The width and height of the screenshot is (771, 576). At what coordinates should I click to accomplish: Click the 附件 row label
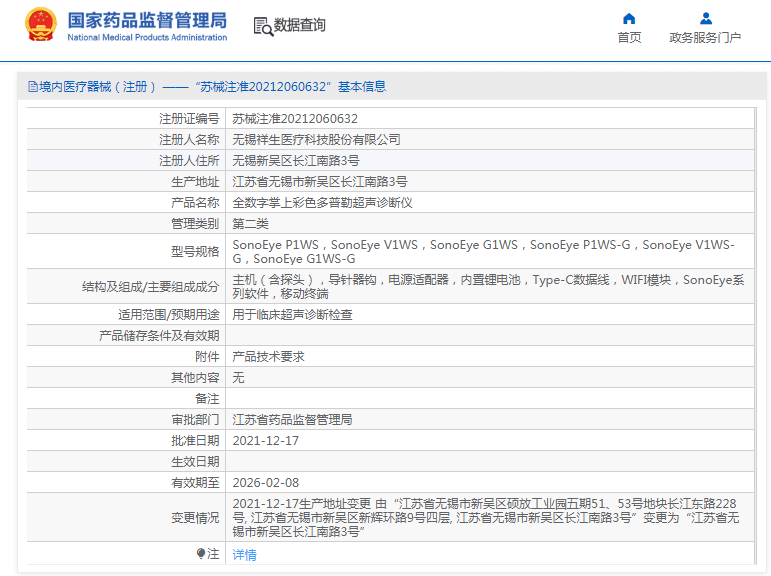coord(207,357)
